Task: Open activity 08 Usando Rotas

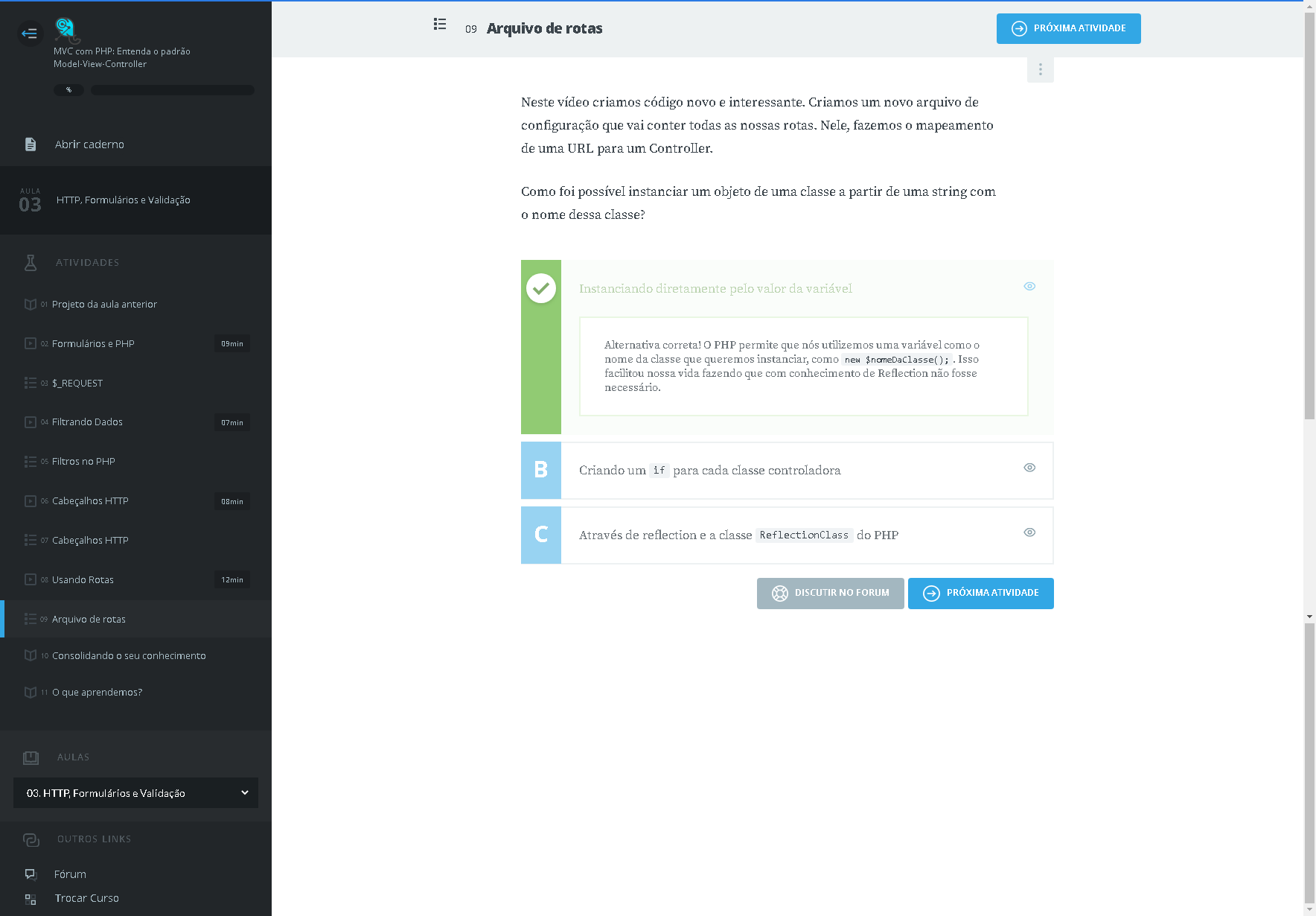Action: tap(83, 580)
